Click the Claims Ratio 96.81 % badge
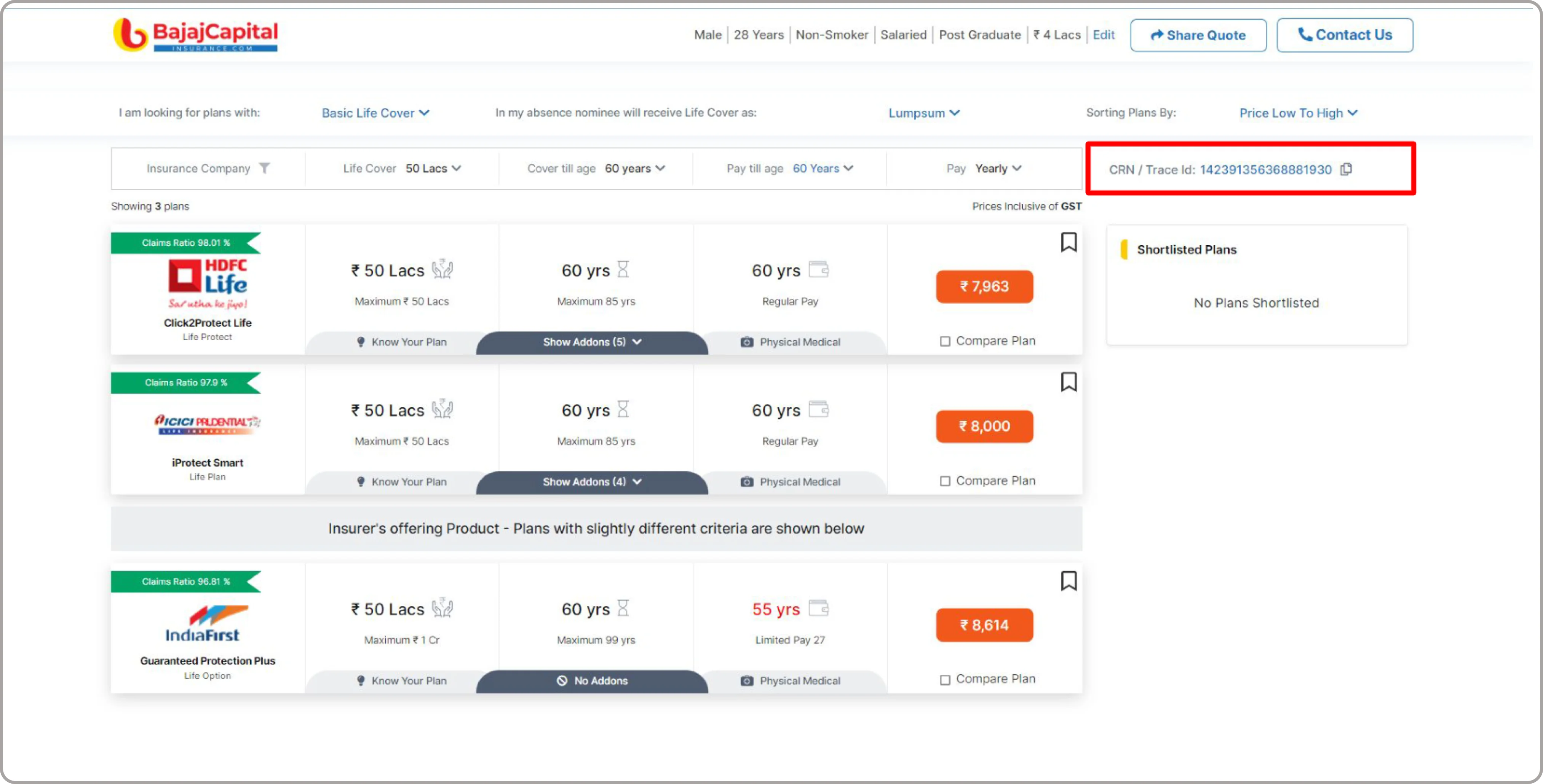The width and height of the screenshot is (1543, 784). point(186,582)
